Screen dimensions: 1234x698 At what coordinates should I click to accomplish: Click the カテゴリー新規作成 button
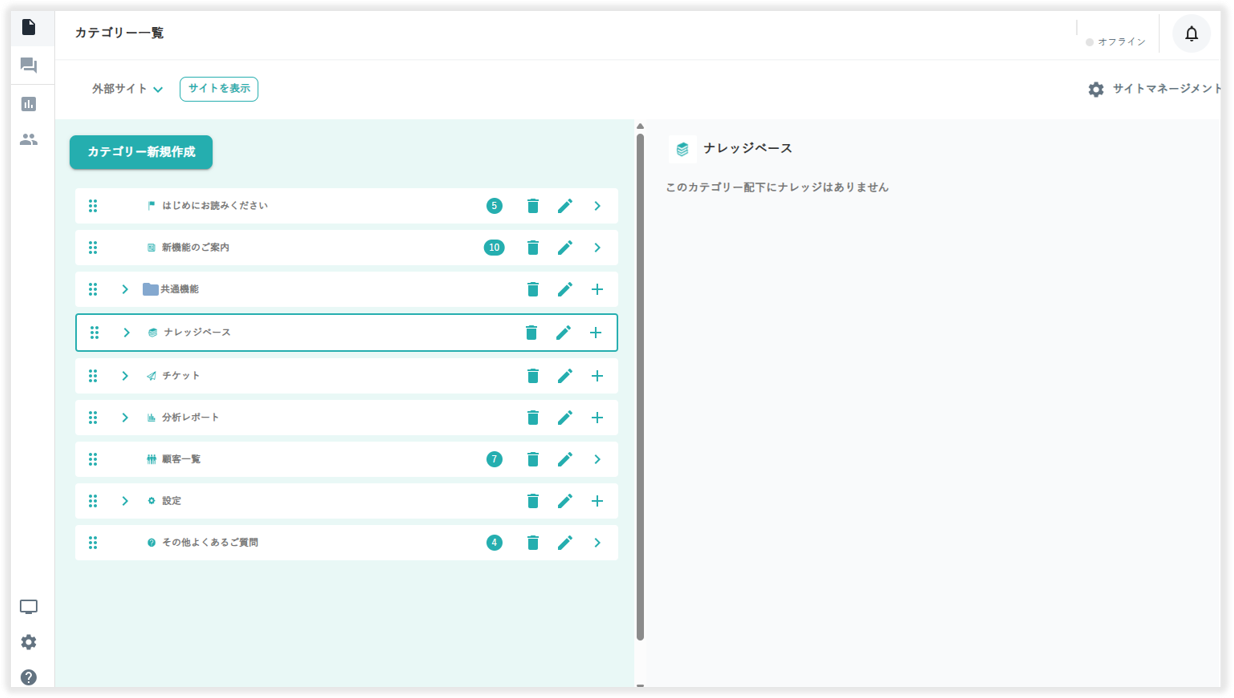coord(141,152)
